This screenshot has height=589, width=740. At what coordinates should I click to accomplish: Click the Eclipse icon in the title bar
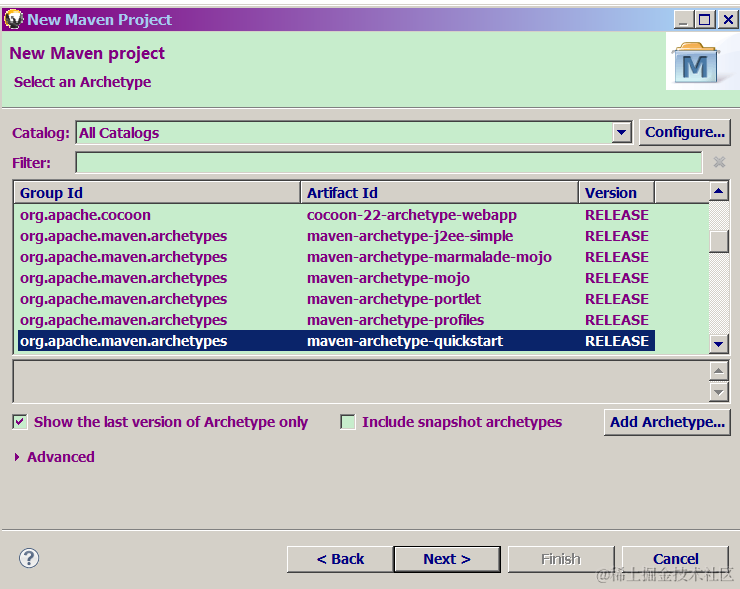[x=14, y=19]
